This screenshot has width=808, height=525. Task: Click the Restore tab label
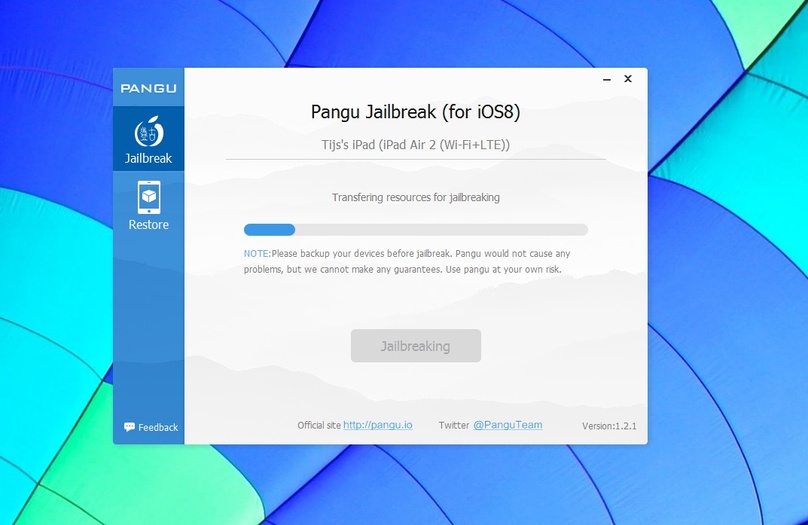(148, 225)
